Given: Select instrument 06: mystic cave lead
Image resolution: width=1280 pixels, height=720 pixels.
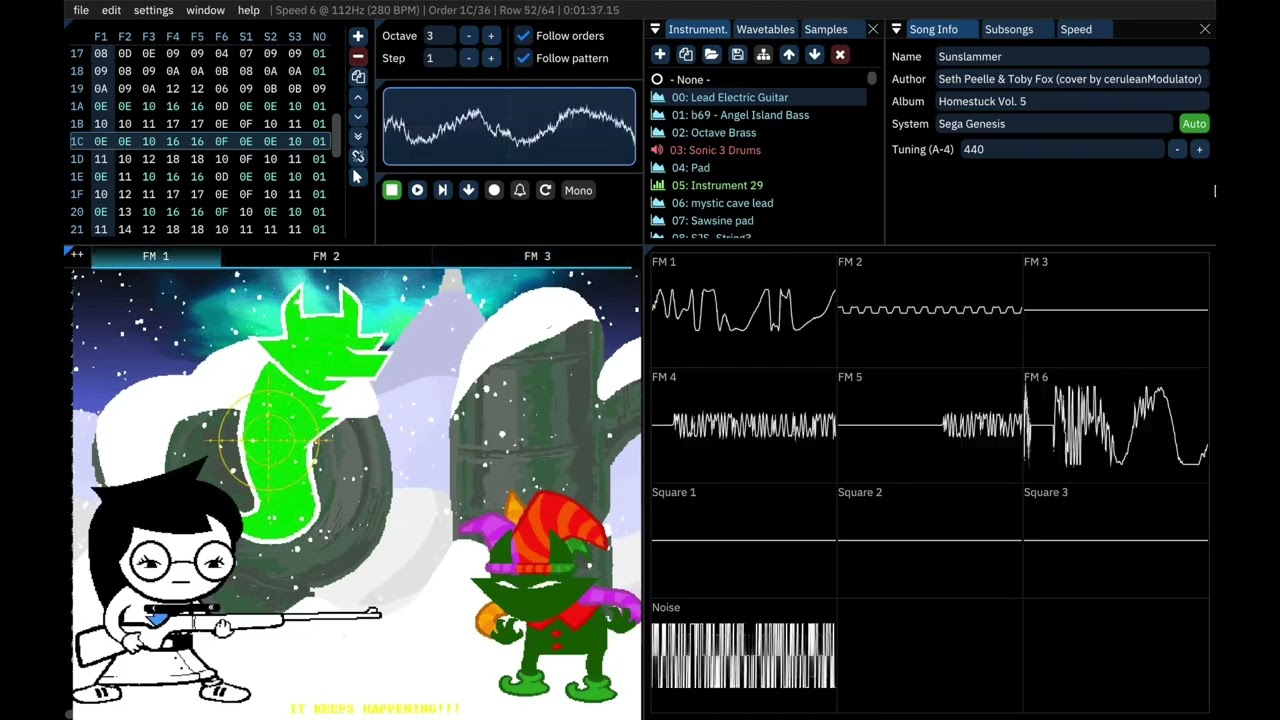Looking at the screenshot, I should [758, 203].
